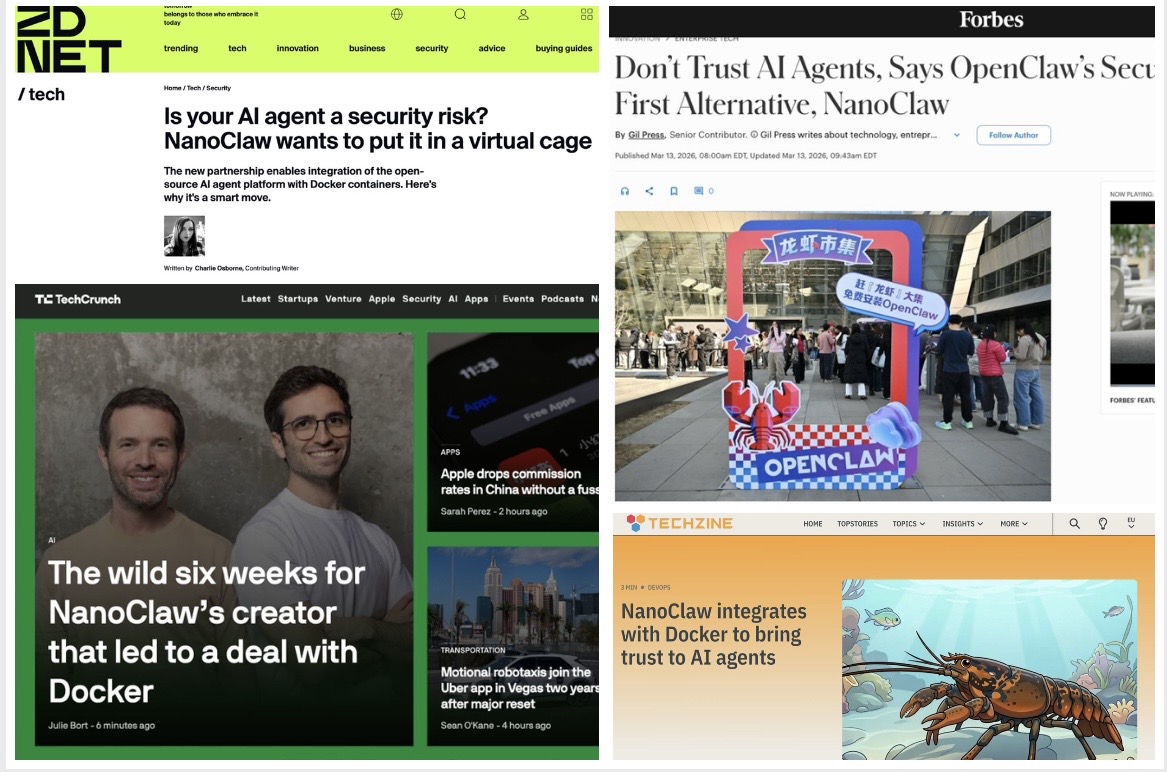Click the ZDNET search magnifier icon
Viewport: 1167px width, 772px height.
click(x=460, y=14)
